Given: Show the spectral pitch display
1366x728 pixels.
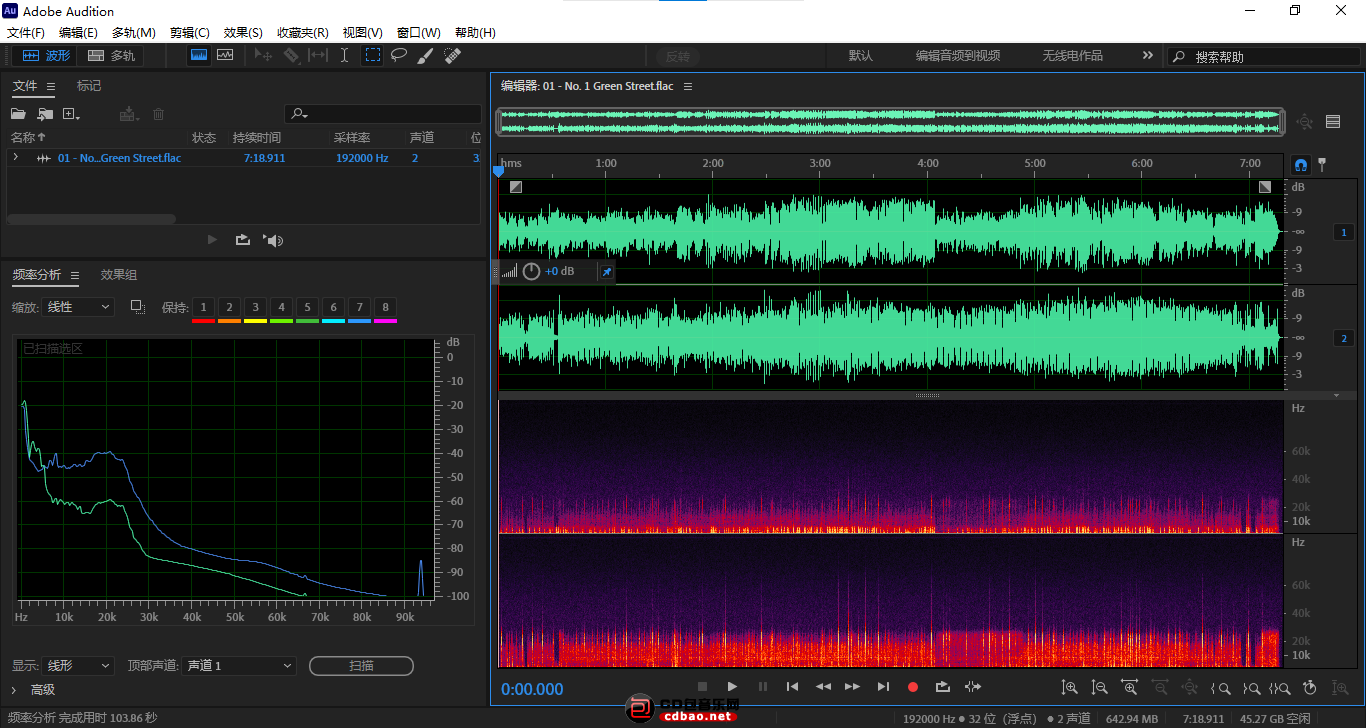Looking at the screenshot, I should point(225,56).
